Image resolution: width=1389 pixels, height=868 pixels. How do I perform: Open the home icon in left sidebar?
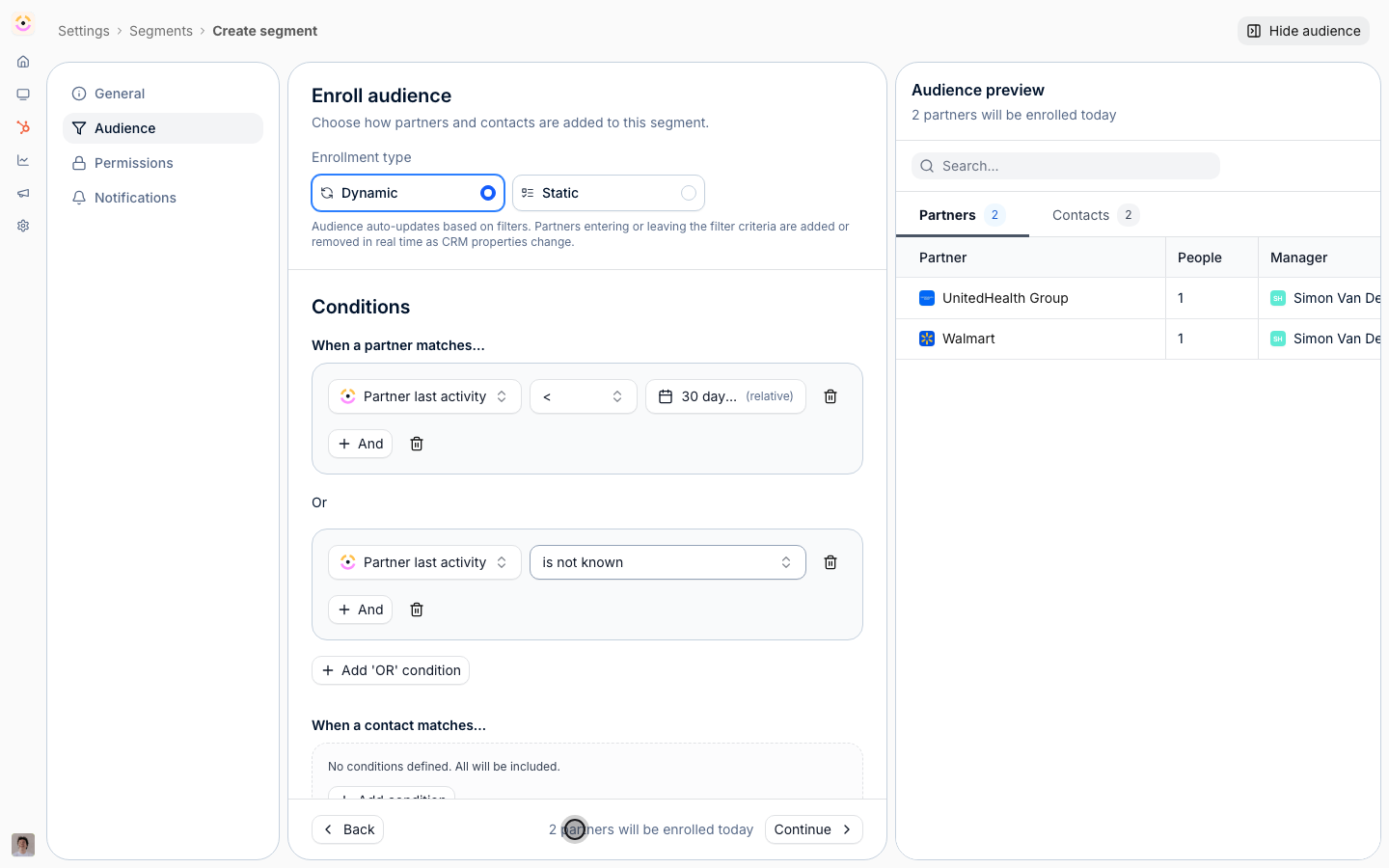pos(23,62)
